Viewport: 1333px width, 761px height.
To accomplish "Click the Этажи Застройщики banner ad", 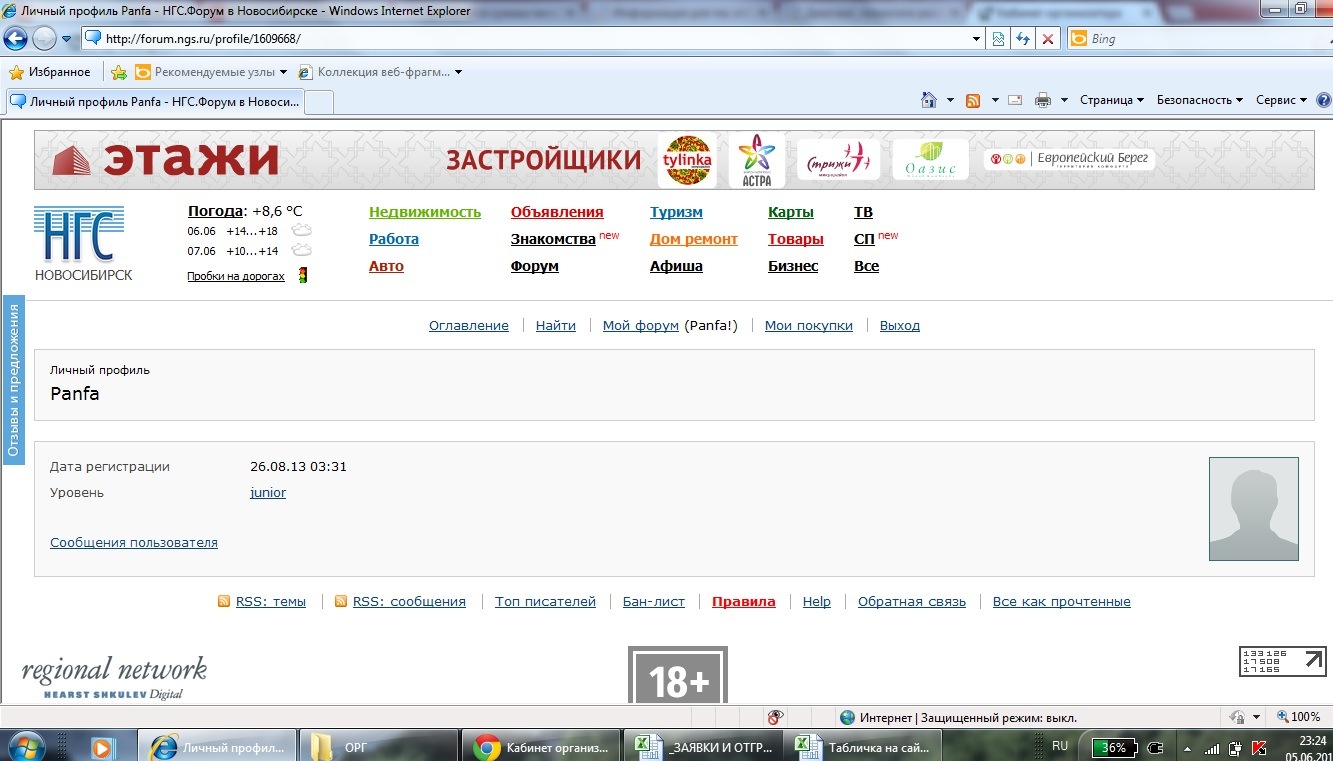I will click(x=674, y=160).
